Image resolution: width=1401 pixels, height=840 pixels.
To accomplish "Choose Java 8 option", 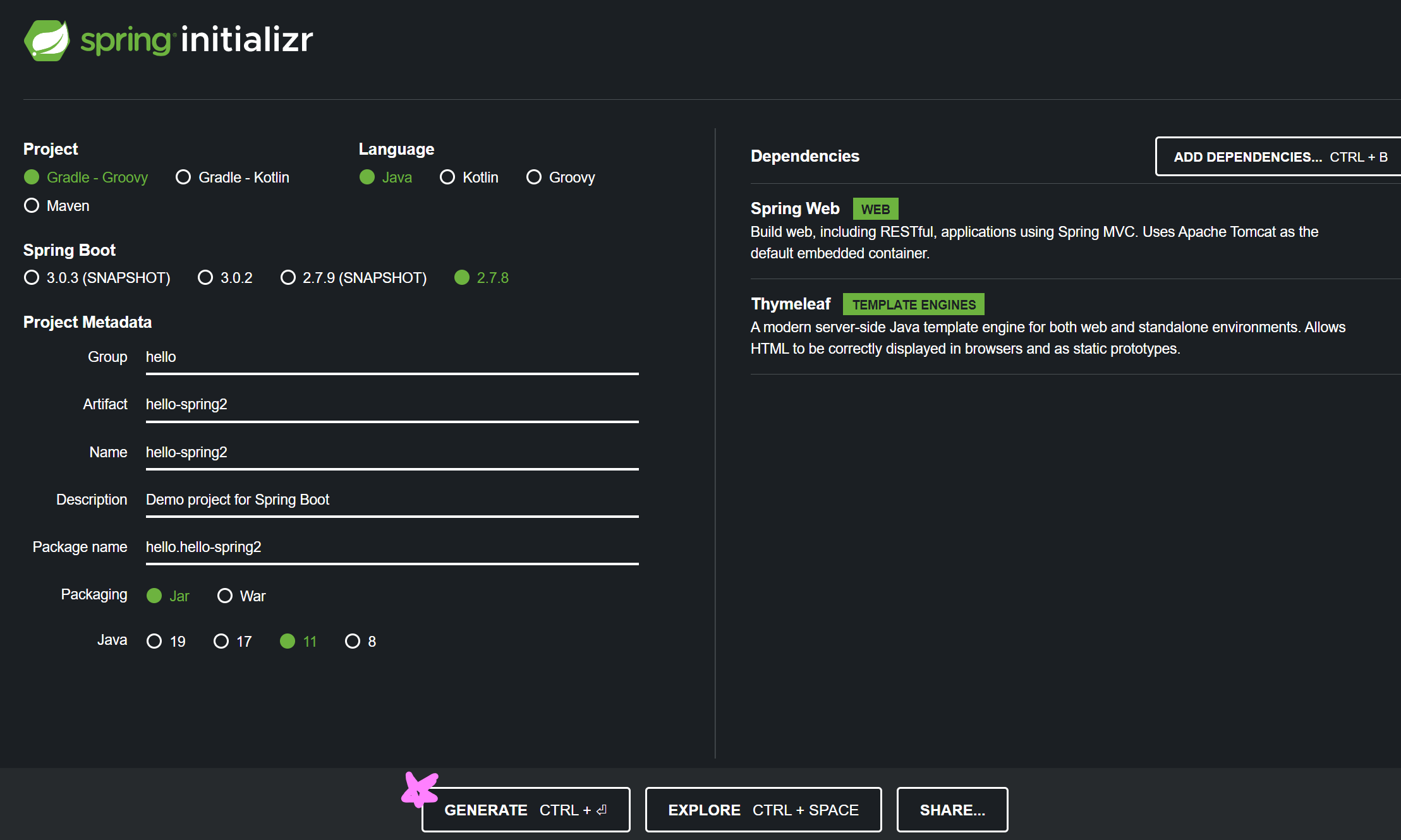I will [353, 642].
